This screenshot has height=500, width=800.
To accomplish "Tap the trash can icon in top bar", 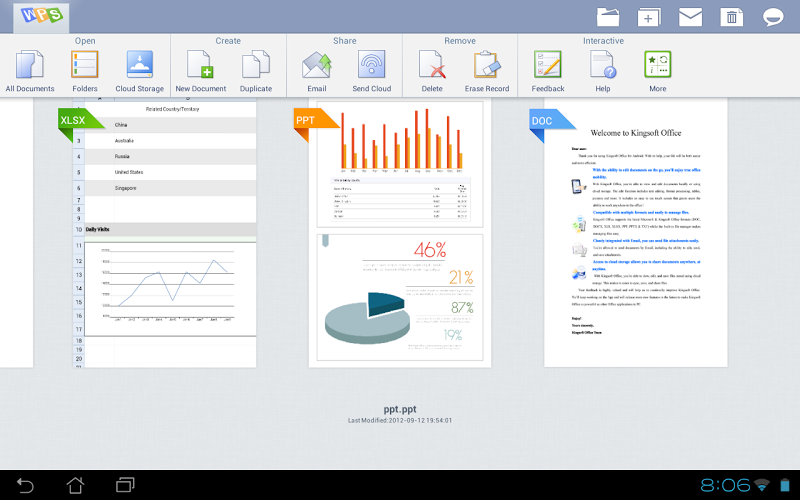I will point(732,17).
